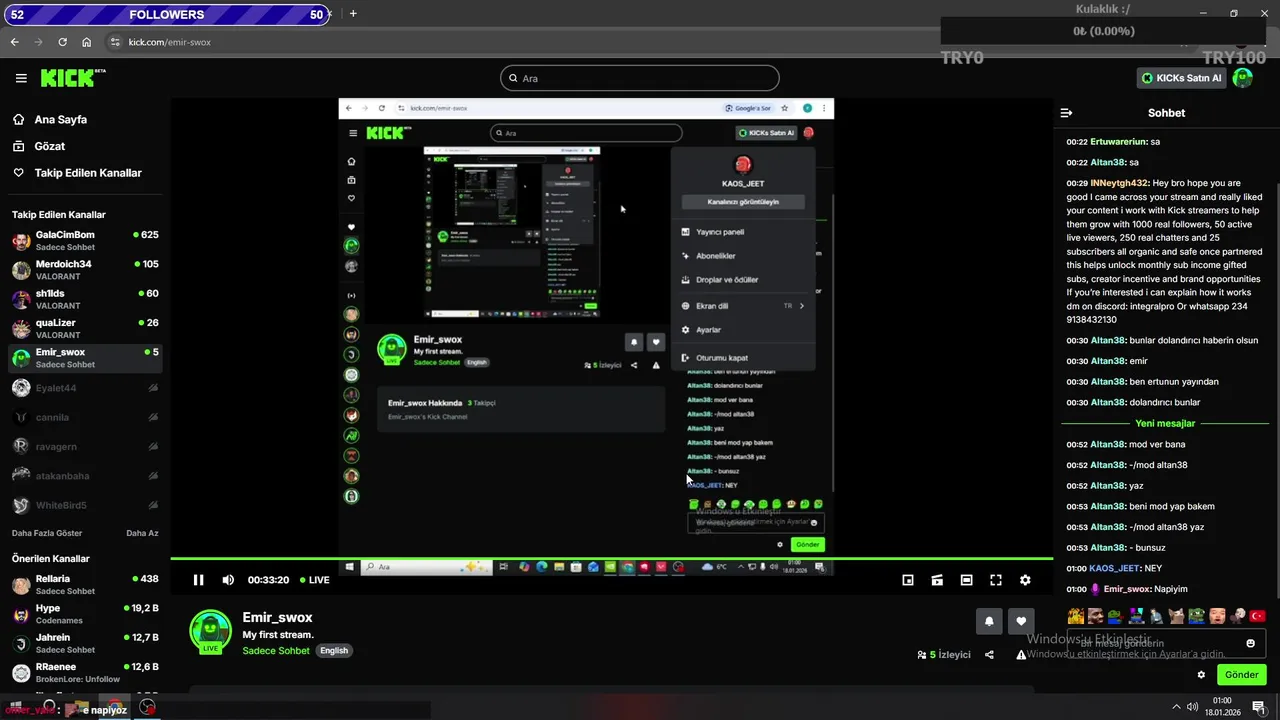The width and height of the screenshot is (1280, 720).
Task: Open the Merdoich34 channel
Action: point(85,270)
